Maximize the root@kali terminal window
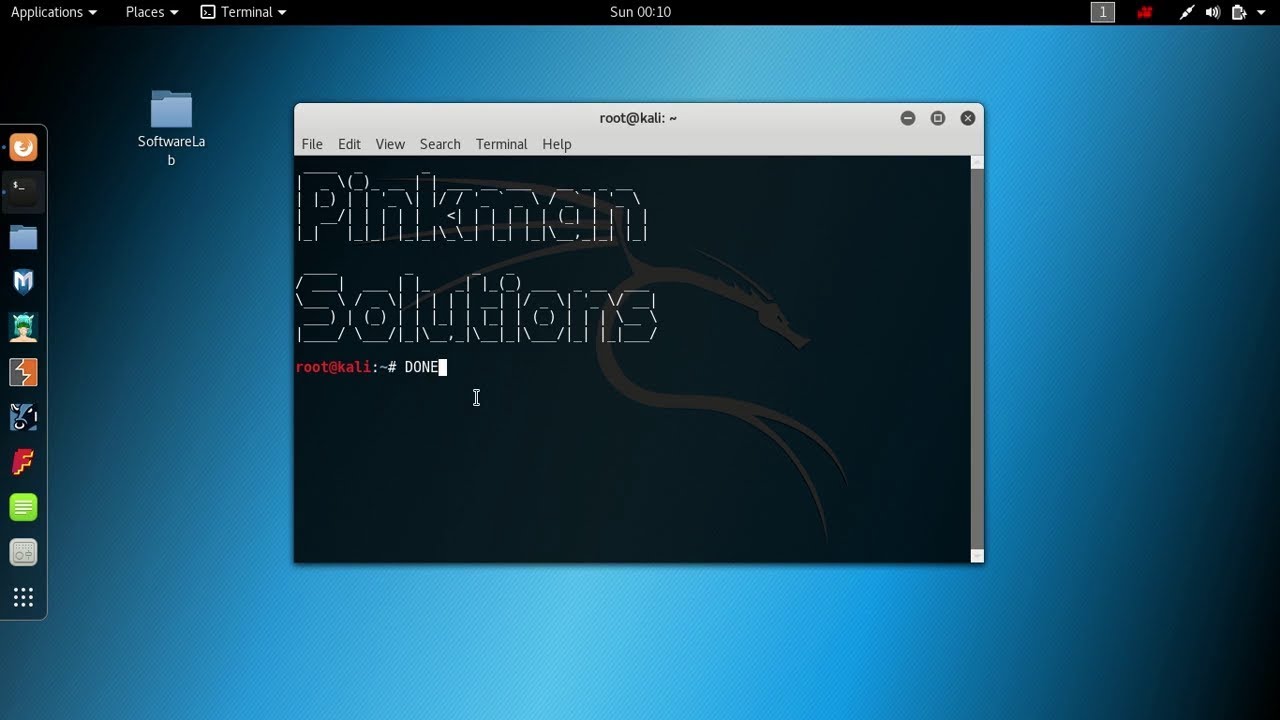The width and height of the screenshot is (1280, 720). point(938,118)
